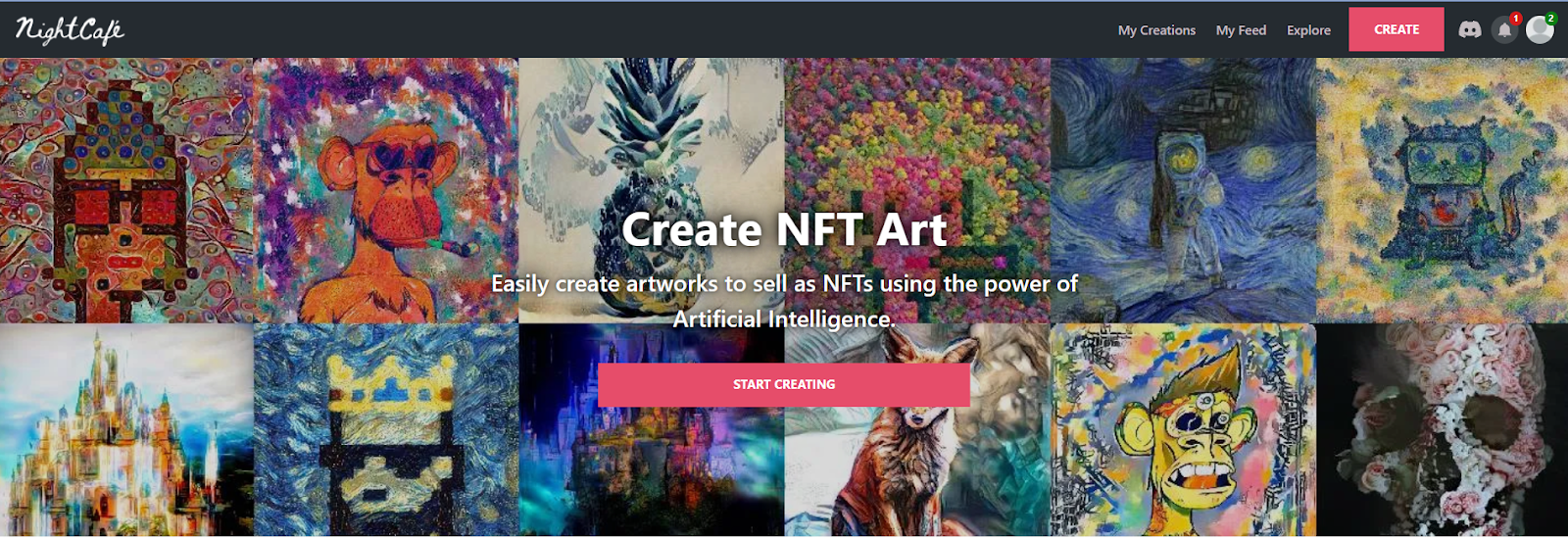Open the My Creations menu item
The image size is (1568, 539).
point(1156,30)
